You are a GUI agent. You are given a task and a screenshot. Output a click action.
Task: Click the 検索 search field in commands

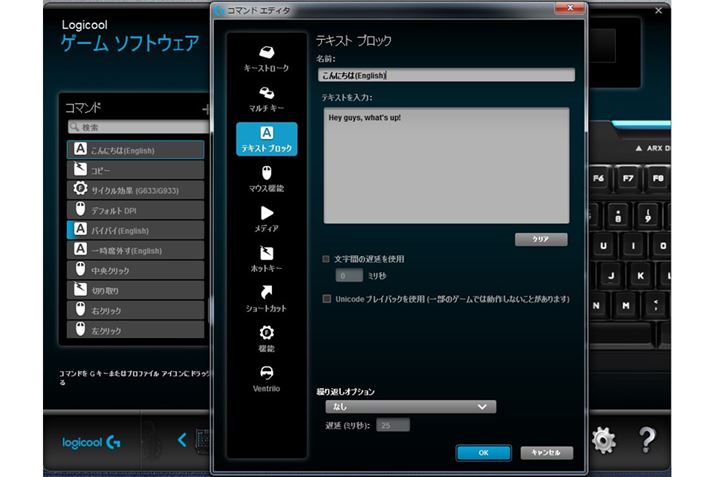pyautogui.click(x=138, y=127)
